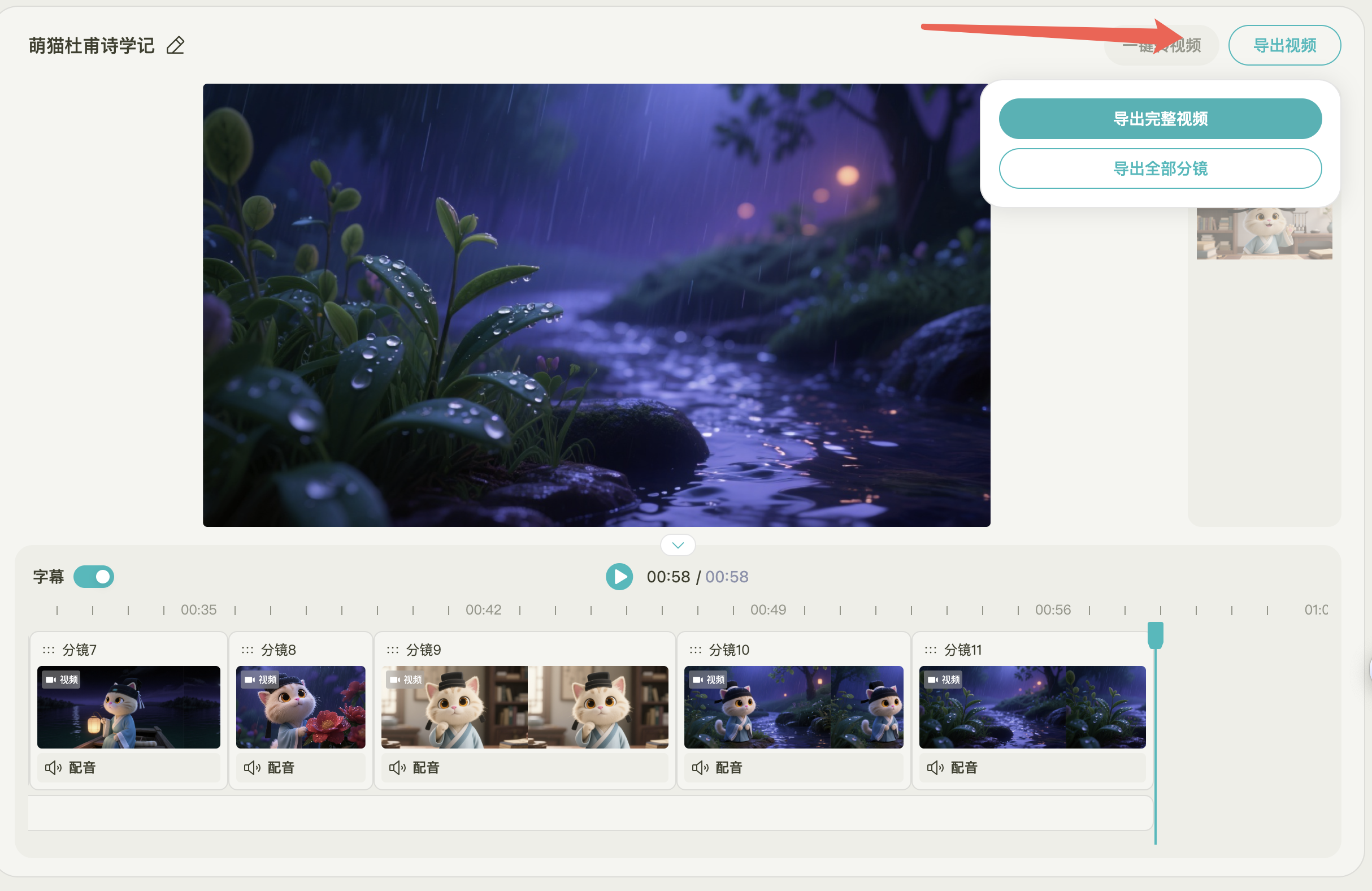Click the 分镜7 title label
The height and width of the screenshot is (891, 1372).
coord(80,650)
